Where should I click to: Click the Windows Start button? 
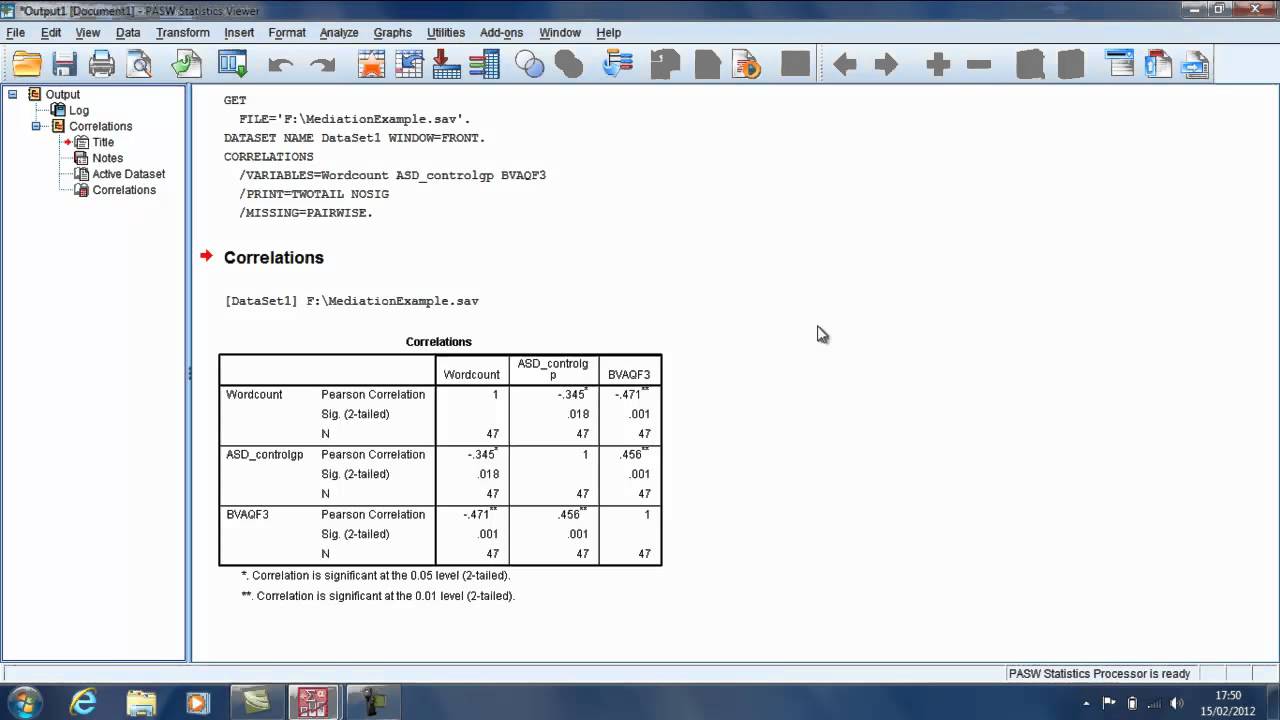click(x=25, y=702)
